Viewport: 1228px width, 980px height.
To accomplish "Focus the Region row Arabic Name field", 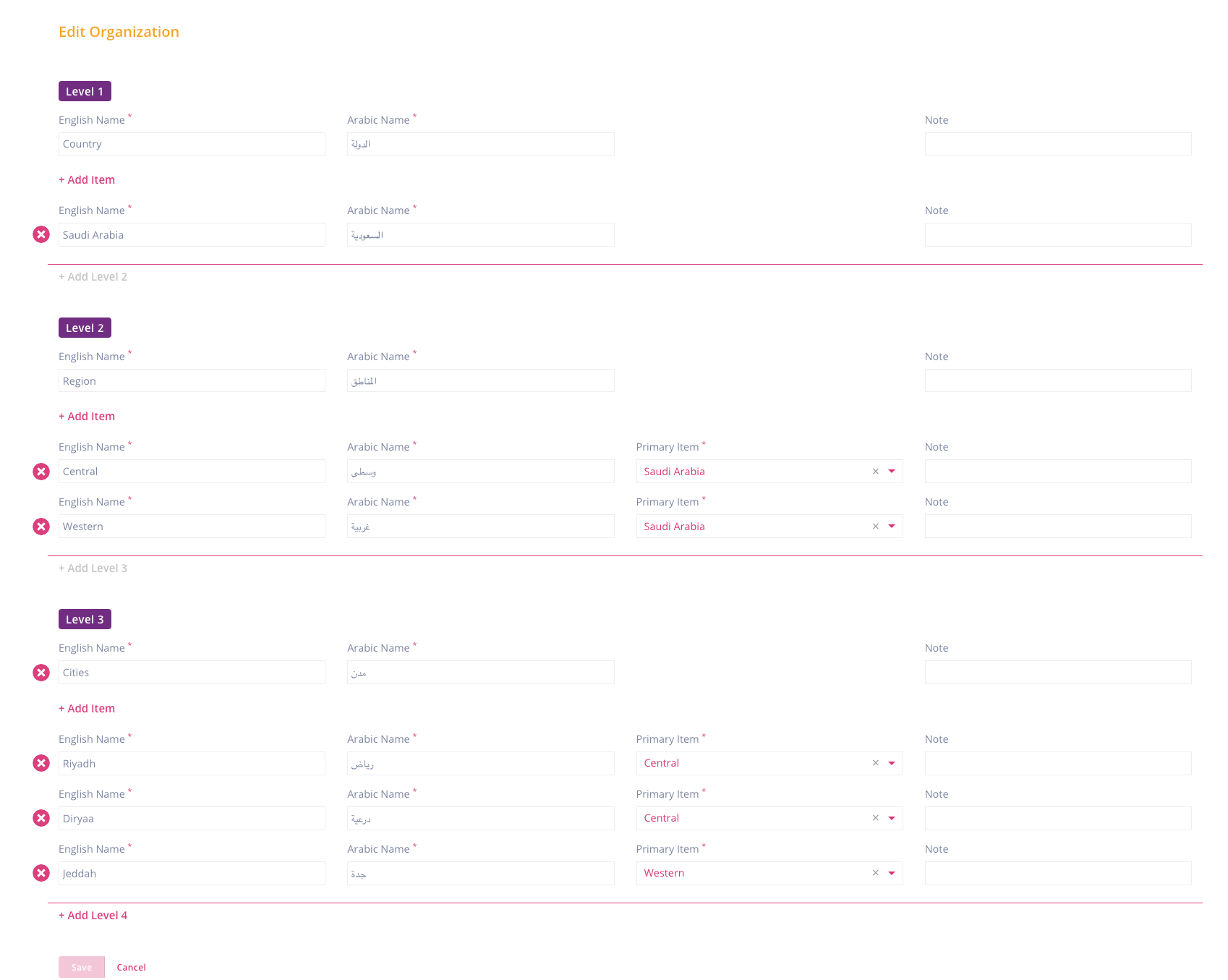I will coord(481,380).
